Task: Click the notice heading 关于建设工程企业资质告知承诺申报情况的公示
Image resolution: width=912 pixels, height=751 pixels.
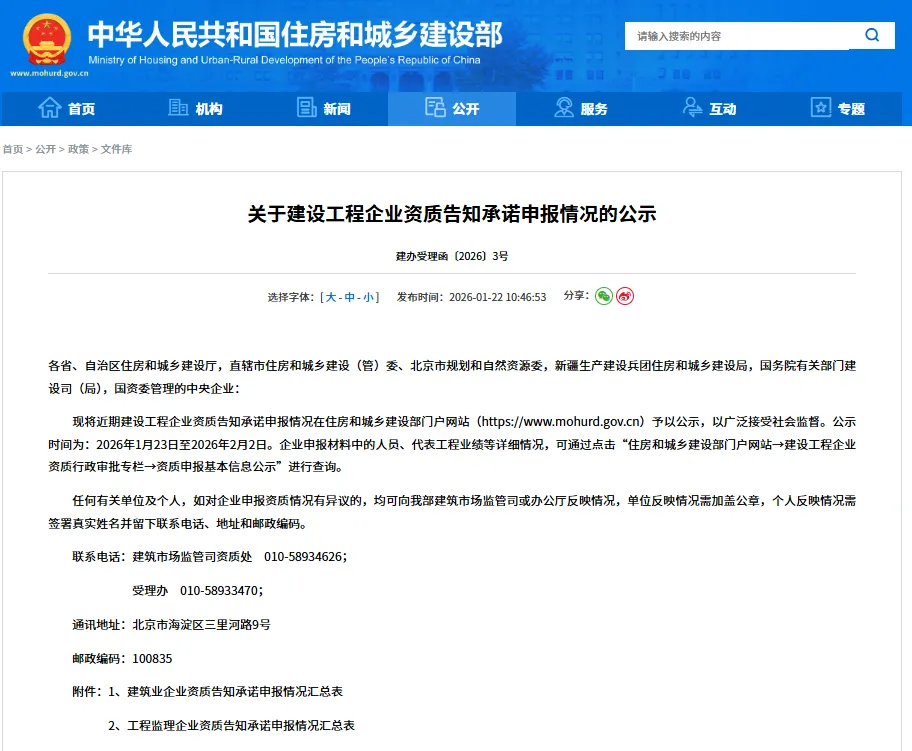Action: 452,214
